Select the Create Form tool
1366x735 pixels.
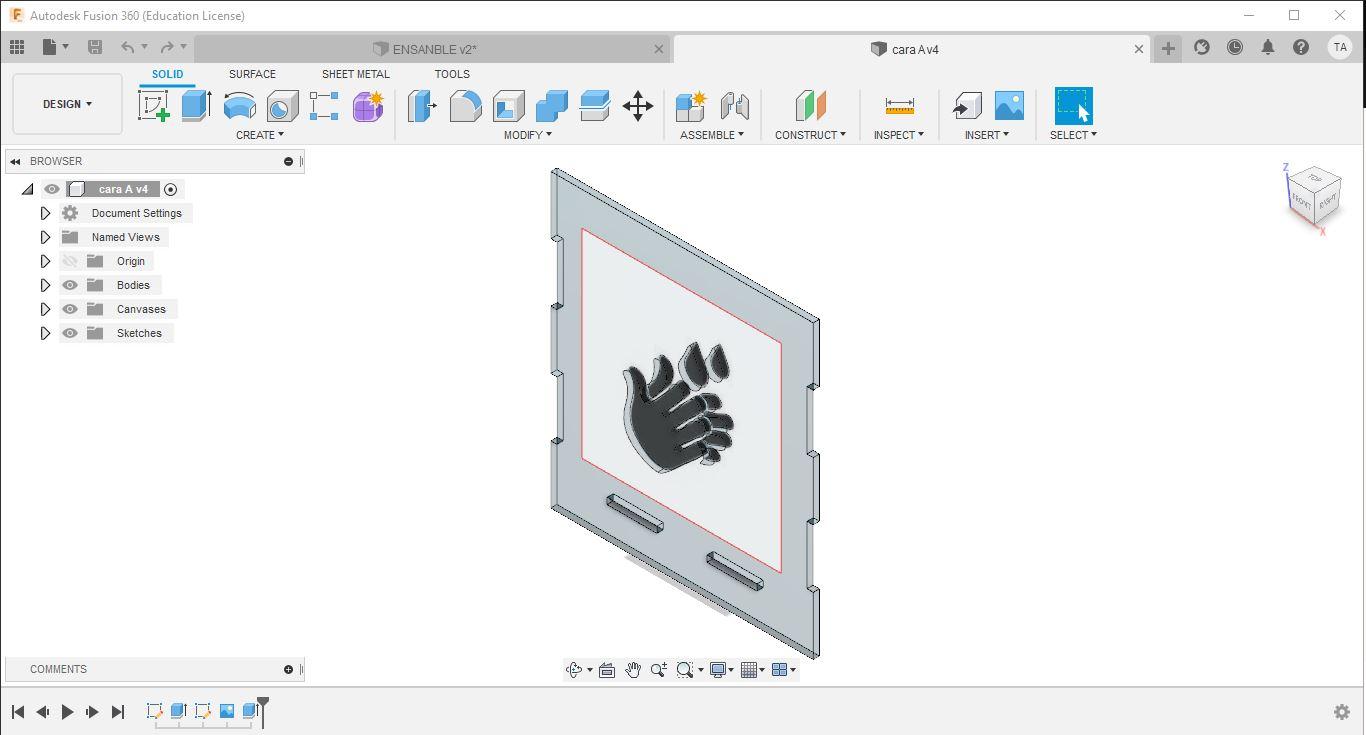367,106
